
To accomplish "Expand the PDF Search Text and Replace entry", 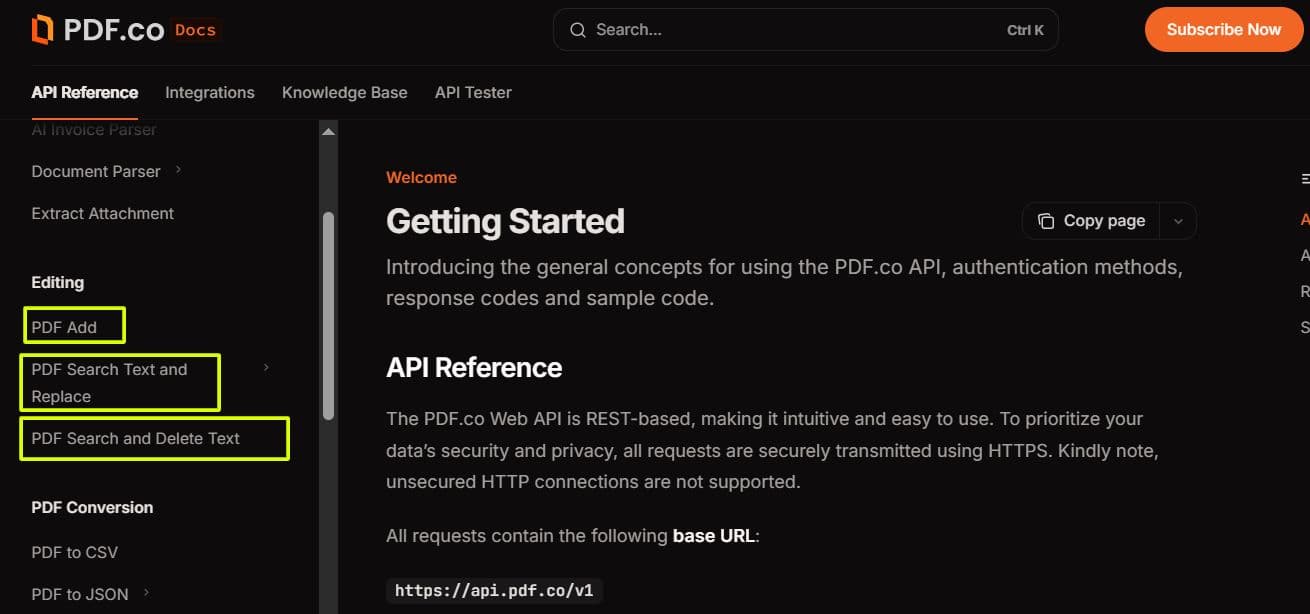I will point(265,368).
